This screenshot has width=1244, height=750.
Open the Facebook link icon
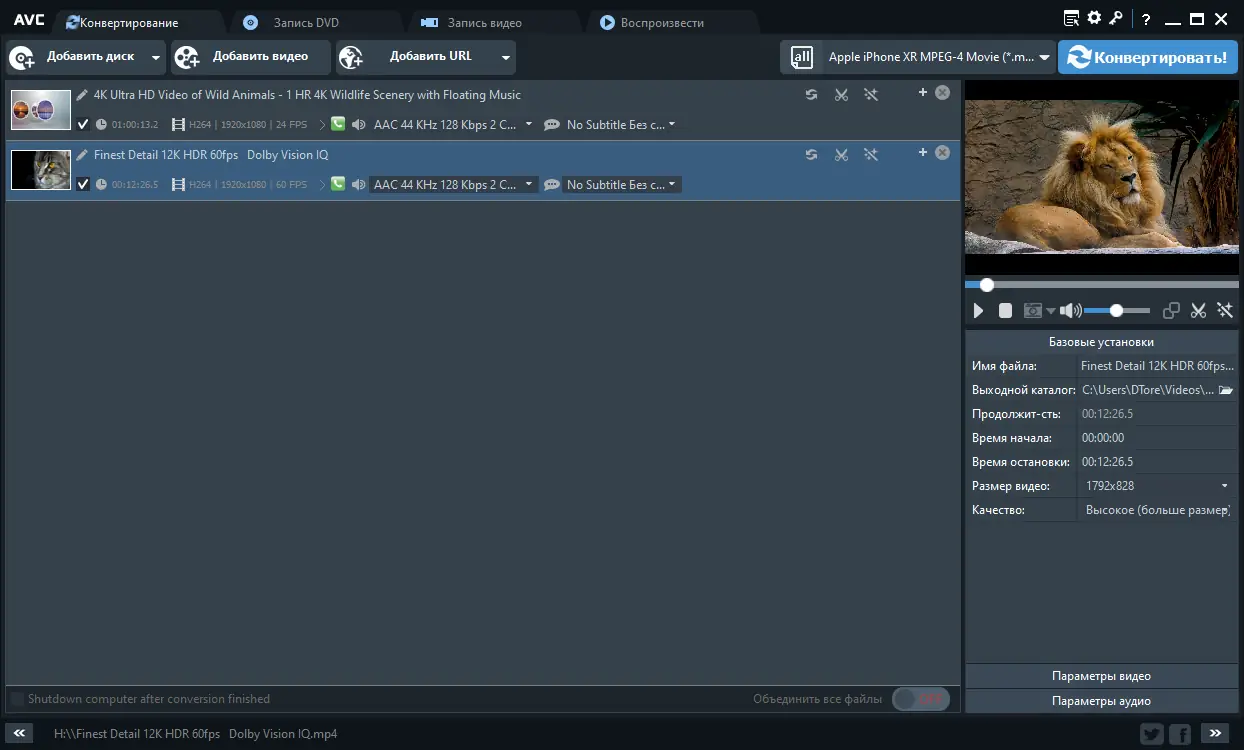[1180, 734]
